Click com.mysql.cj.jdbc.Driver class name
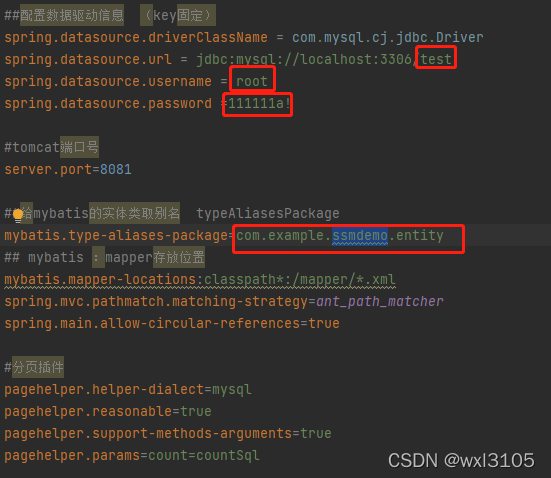 tap(388, 37)
